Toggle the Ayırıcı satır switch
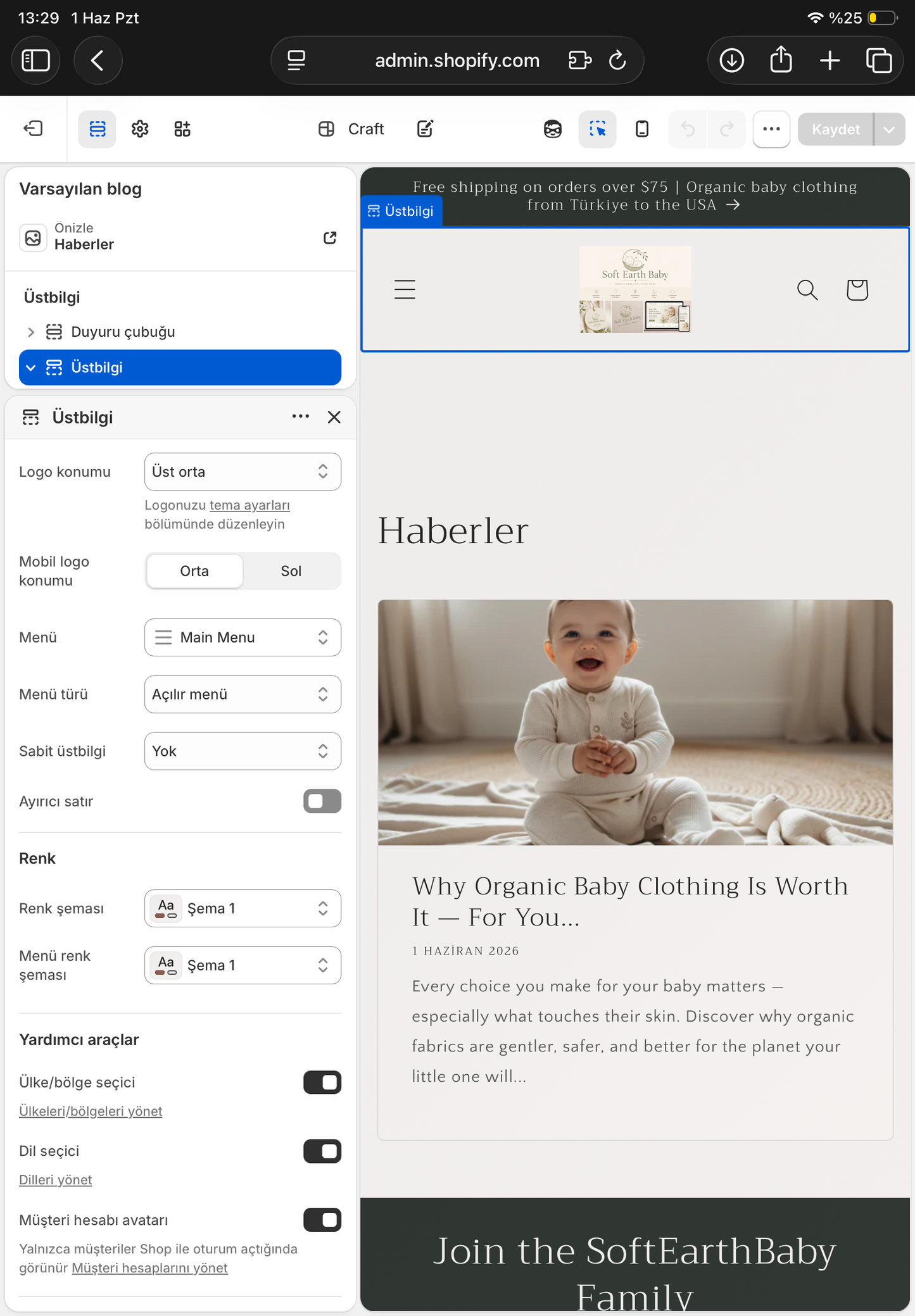 tap(322, 801)
